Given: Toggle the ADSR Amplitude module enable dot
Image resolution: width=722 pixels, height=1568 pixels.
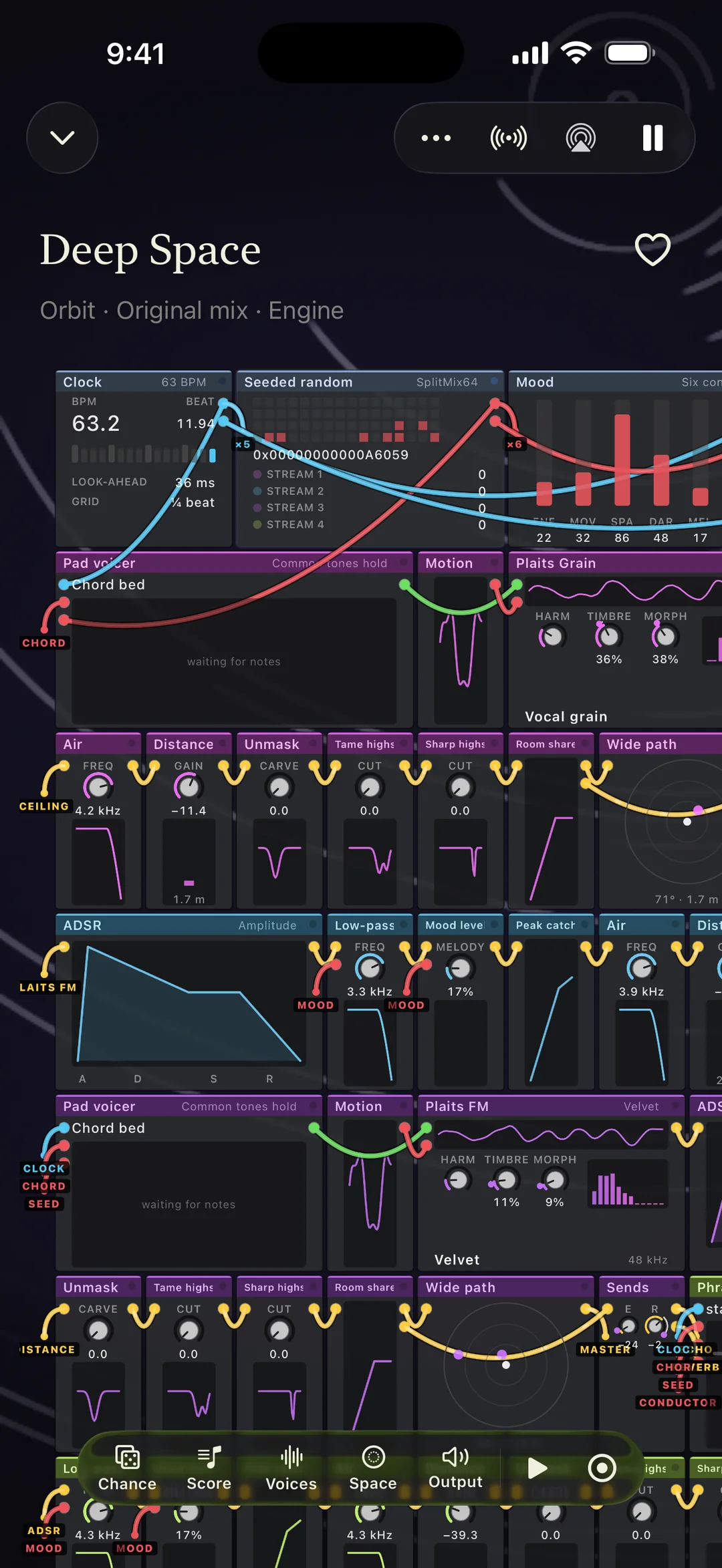Looking at the screenshot, I should point(313,925).
